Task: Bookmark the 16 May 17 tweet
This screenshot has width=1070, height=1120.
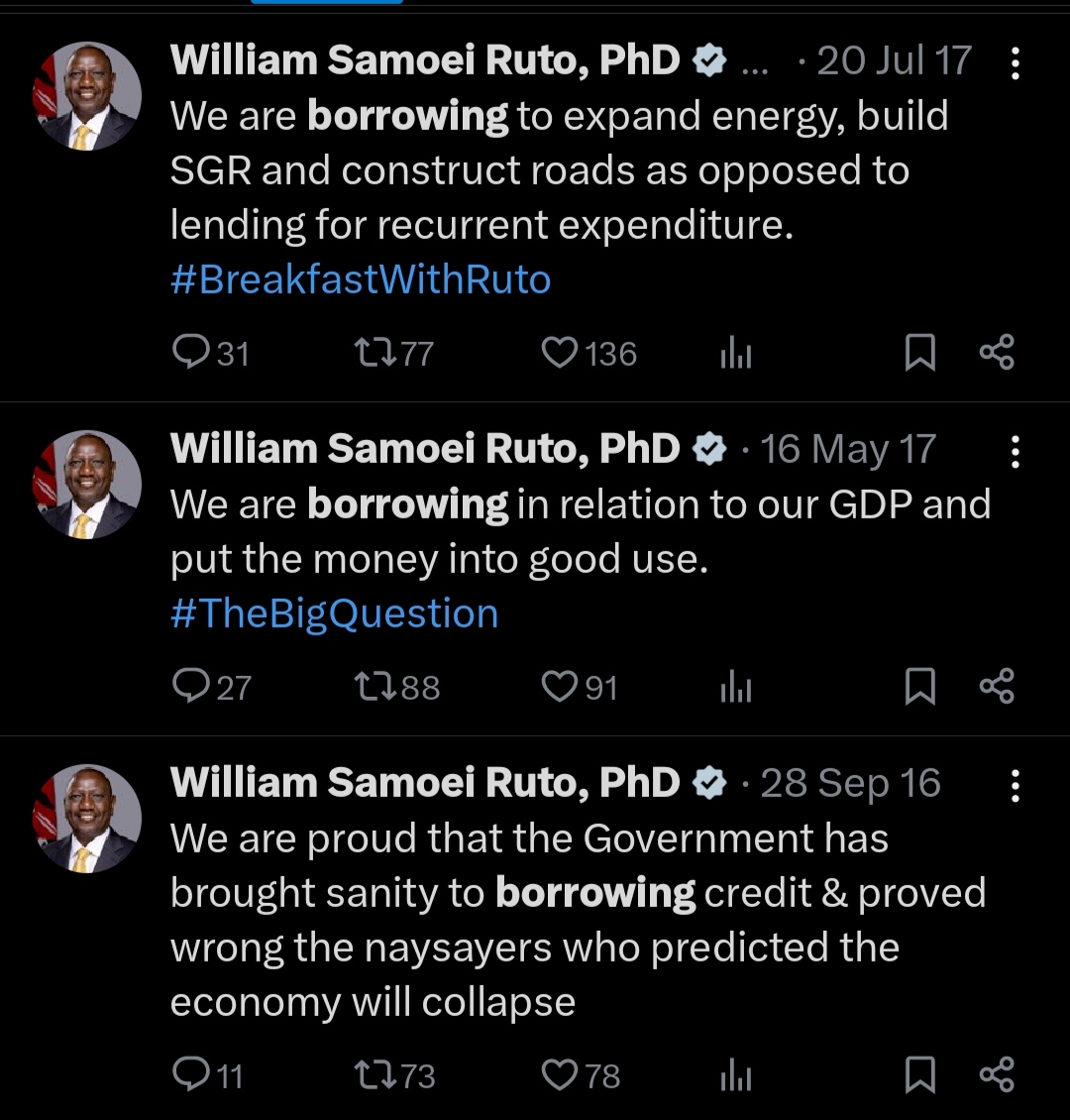Action: click(x=920, y=686)
